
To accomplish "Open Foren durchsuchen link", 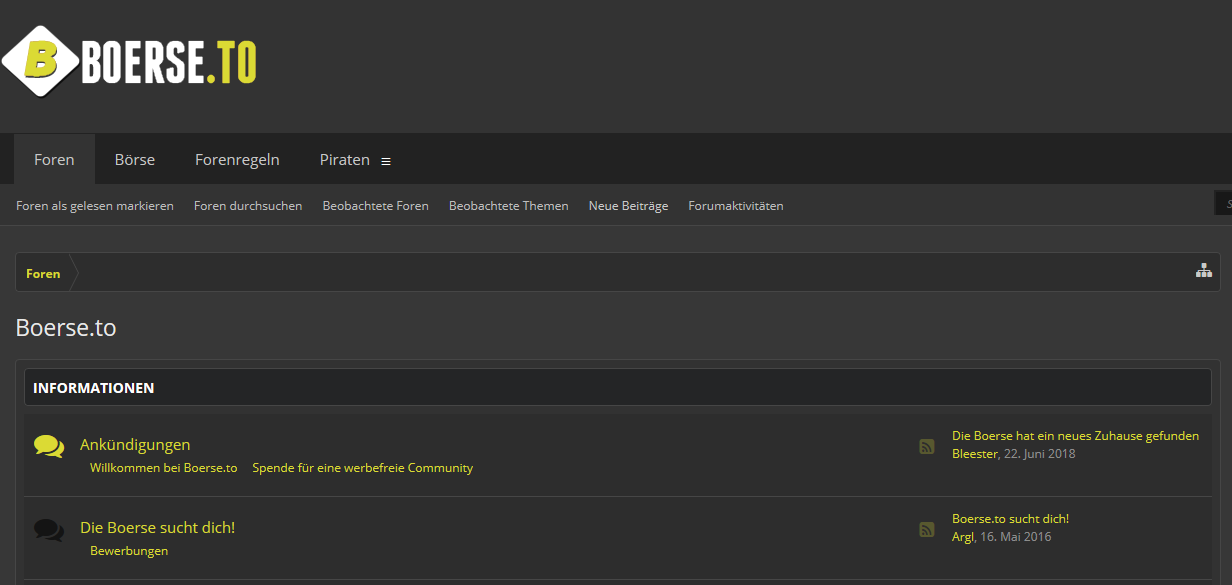I will click(x=248, y=206).
